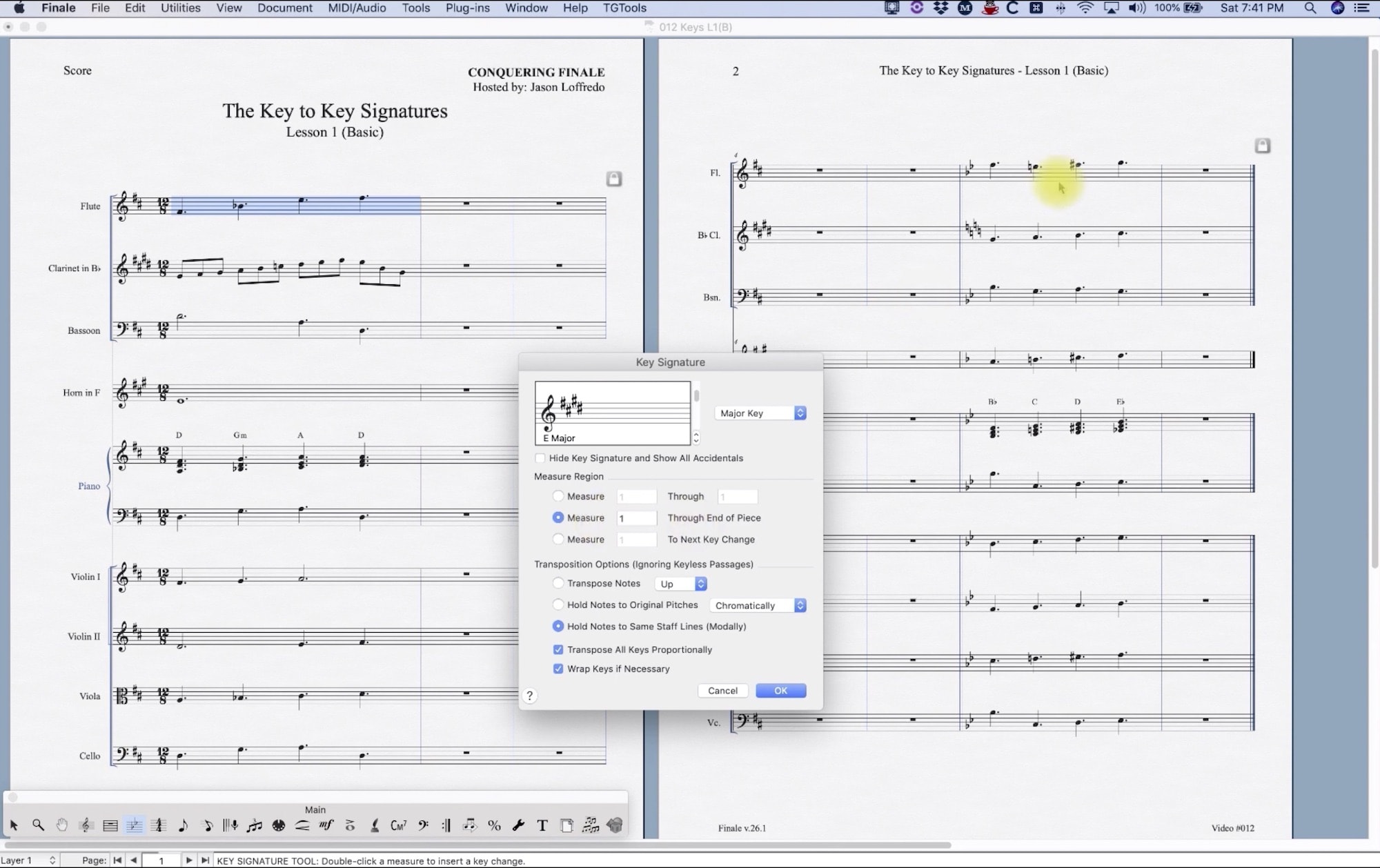The width and height of the screenshot is (1380, 868).
Task: Select the Selection arrow tool
Action: pos(14,825)
